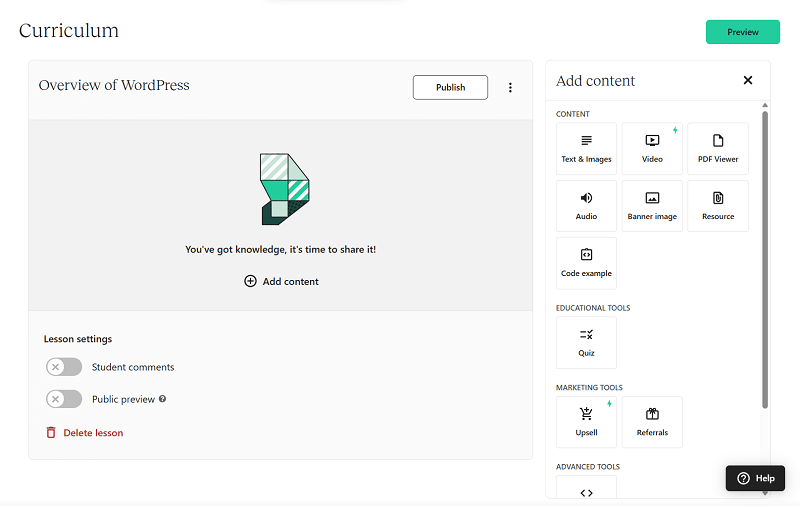Open the Help widget

click(x=756, y=478)
